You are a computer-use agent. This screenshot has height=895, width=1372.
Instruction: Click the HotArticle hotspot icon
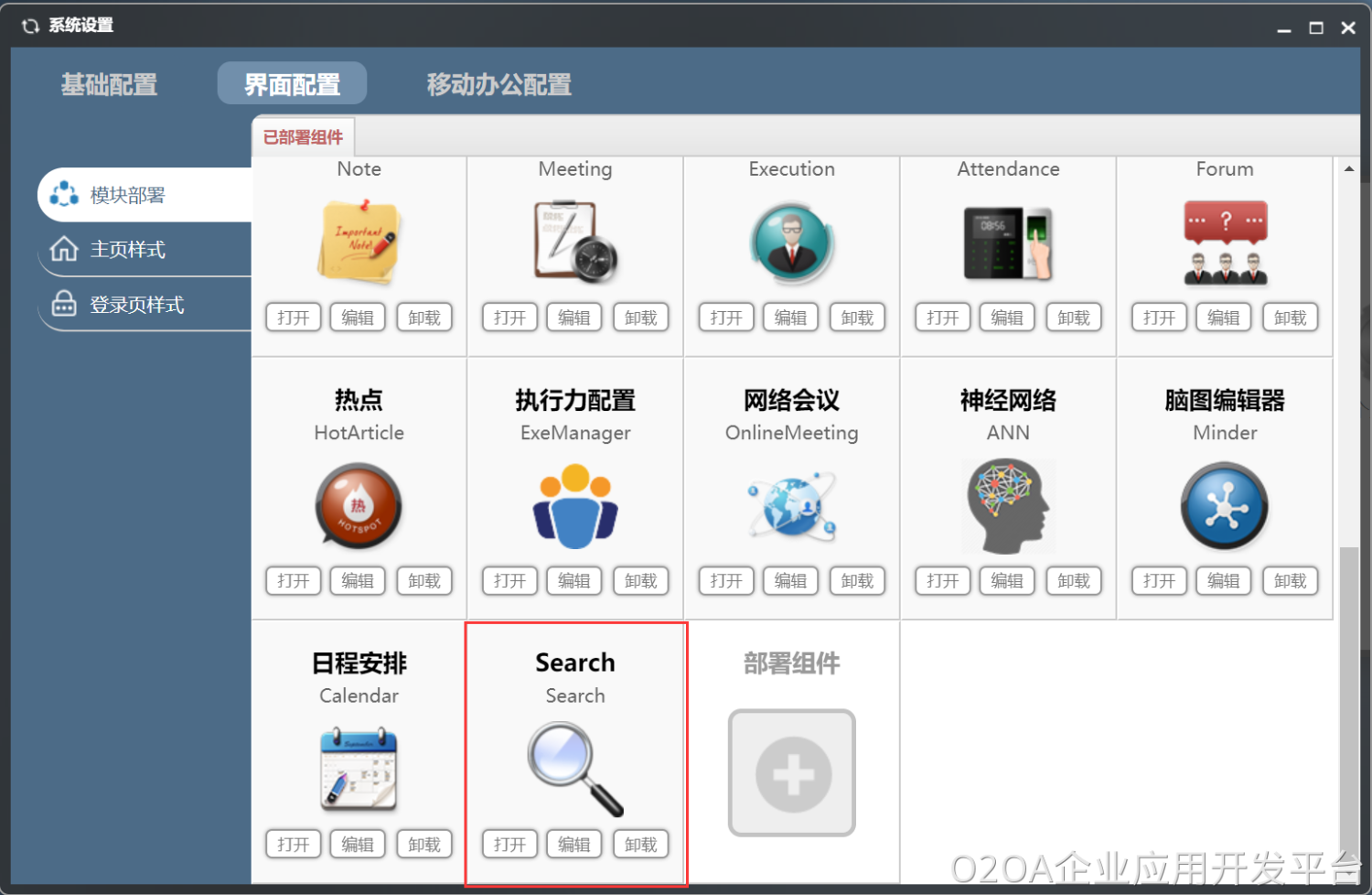click(x=359, y=506)
